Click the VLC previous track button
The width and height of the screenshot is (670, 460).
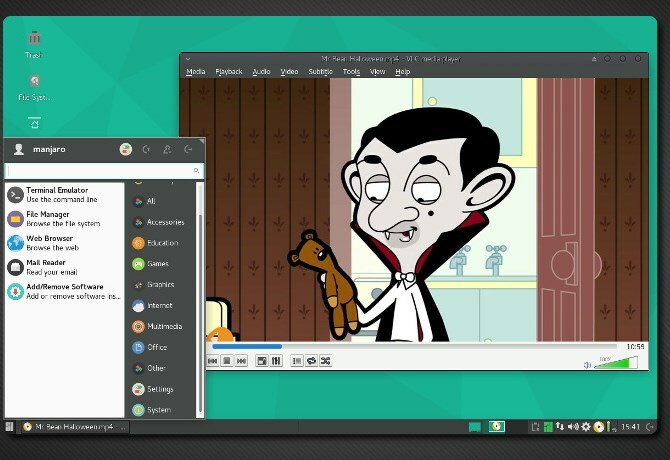click(212, 361)
